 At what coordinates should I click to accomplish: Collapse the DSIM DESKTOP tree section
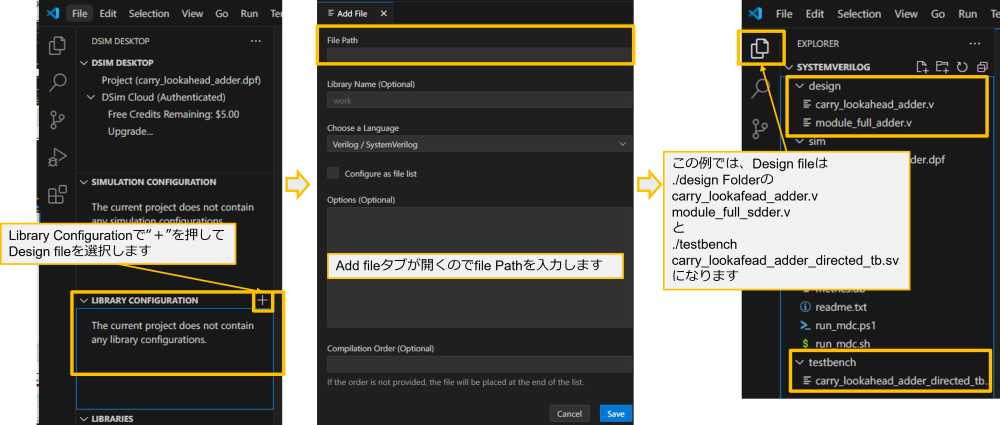[x=84, y=63]
